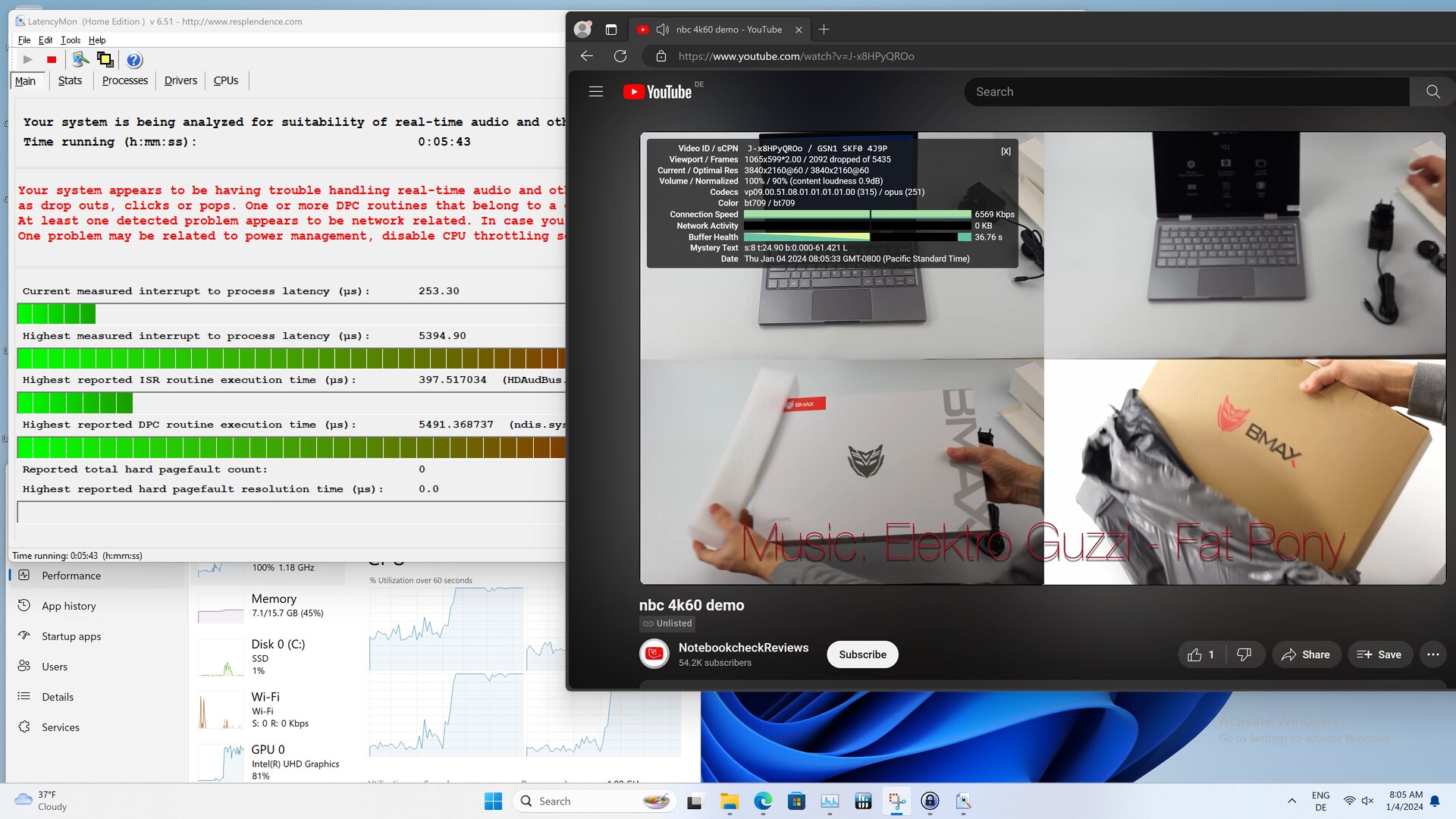The height and width of the screenshot is (819, 1456).
Task: Subscribe to NotebookcheckReviews channel
Action: click(x=862, y=654)
